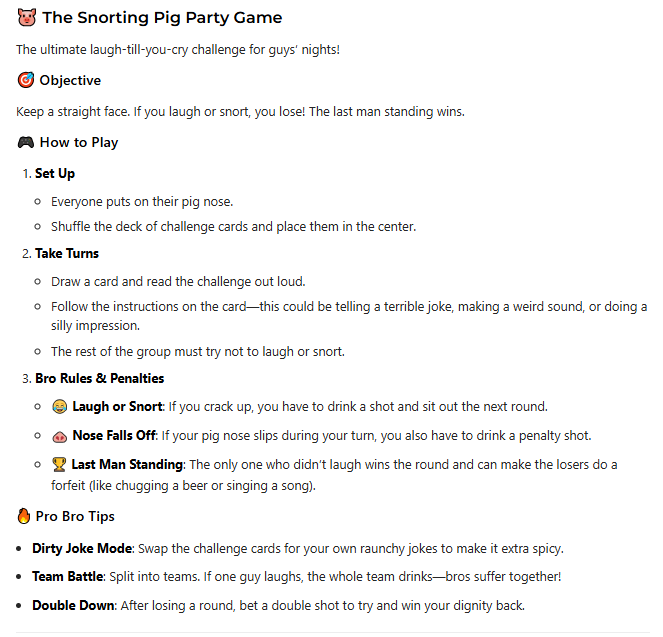This screenshot has height=637, width=663.
Task: Click the 'Objective' heading text
Action: (70, 80)
